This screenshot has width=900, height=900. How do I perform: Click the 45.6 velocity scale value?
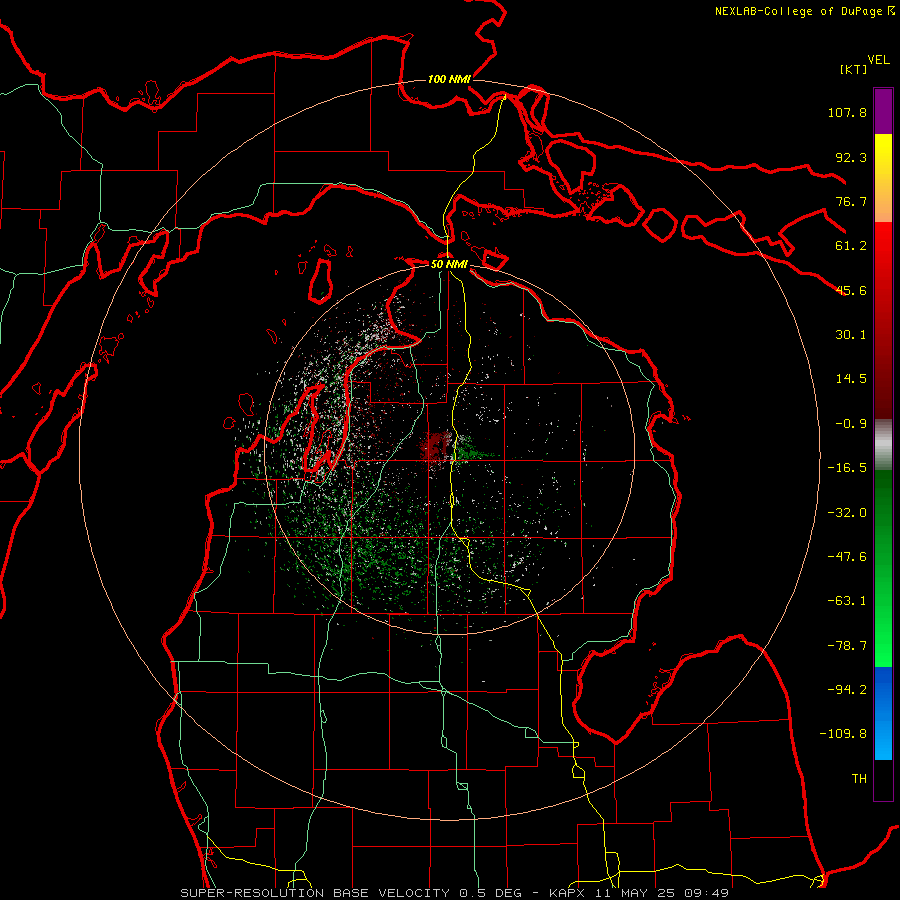851,290
